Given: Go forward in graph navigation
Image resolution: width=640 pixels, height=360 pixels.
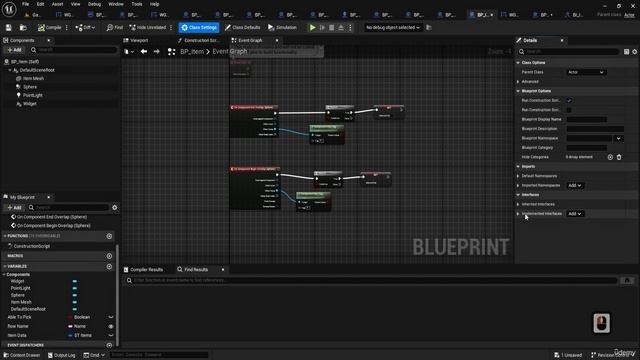Looking at the screenshot, I should 156,52.
